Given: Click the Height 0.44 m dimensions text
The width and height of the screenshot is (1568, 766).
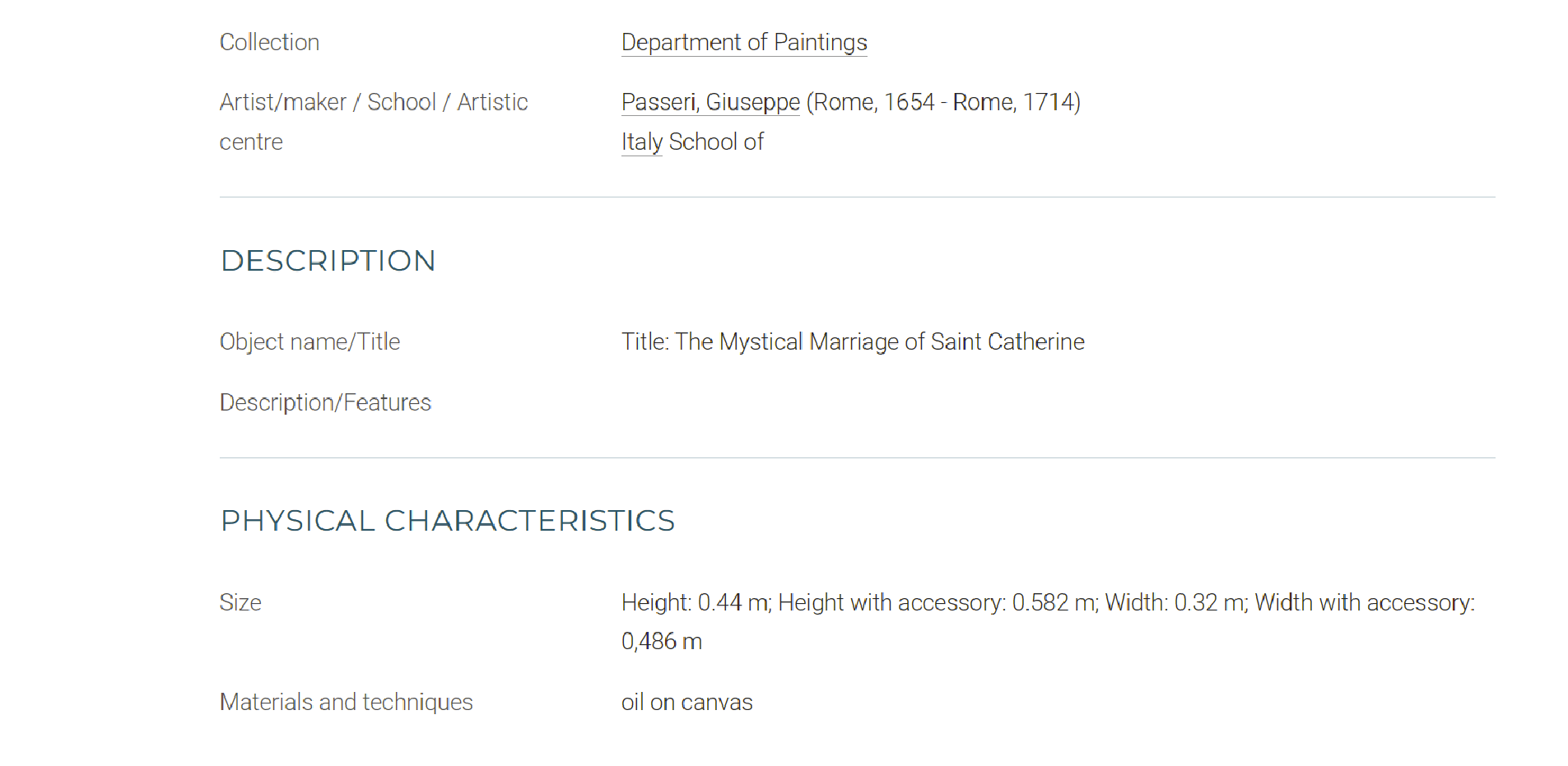Looking at the screenshot, I should pos(696,603).
